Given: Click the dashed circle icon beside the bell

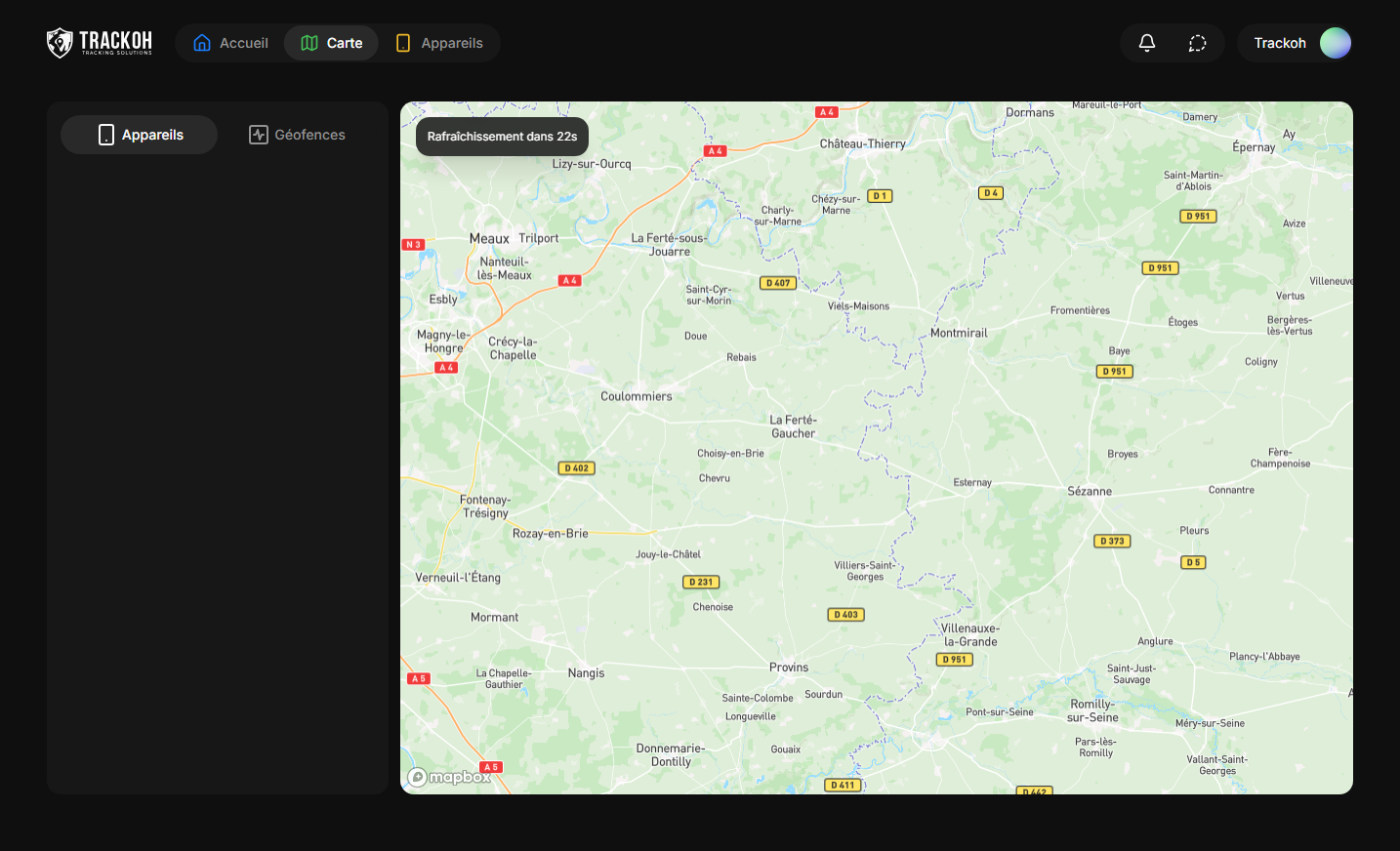Looking at the screenshot, I should pos(1197,43).
